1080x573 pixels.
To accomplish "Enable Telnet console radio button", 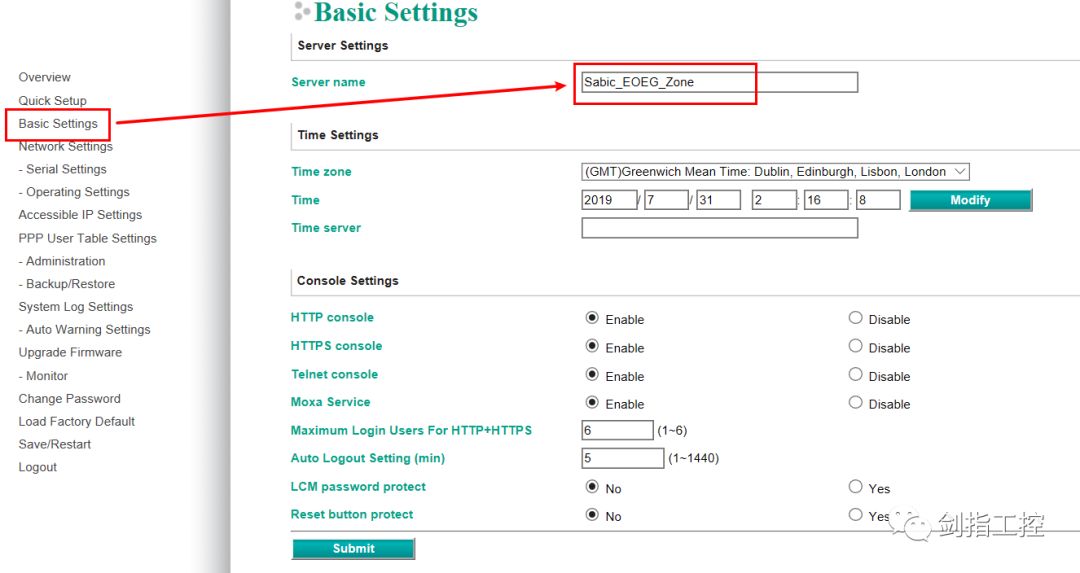I will pos(592,374).
